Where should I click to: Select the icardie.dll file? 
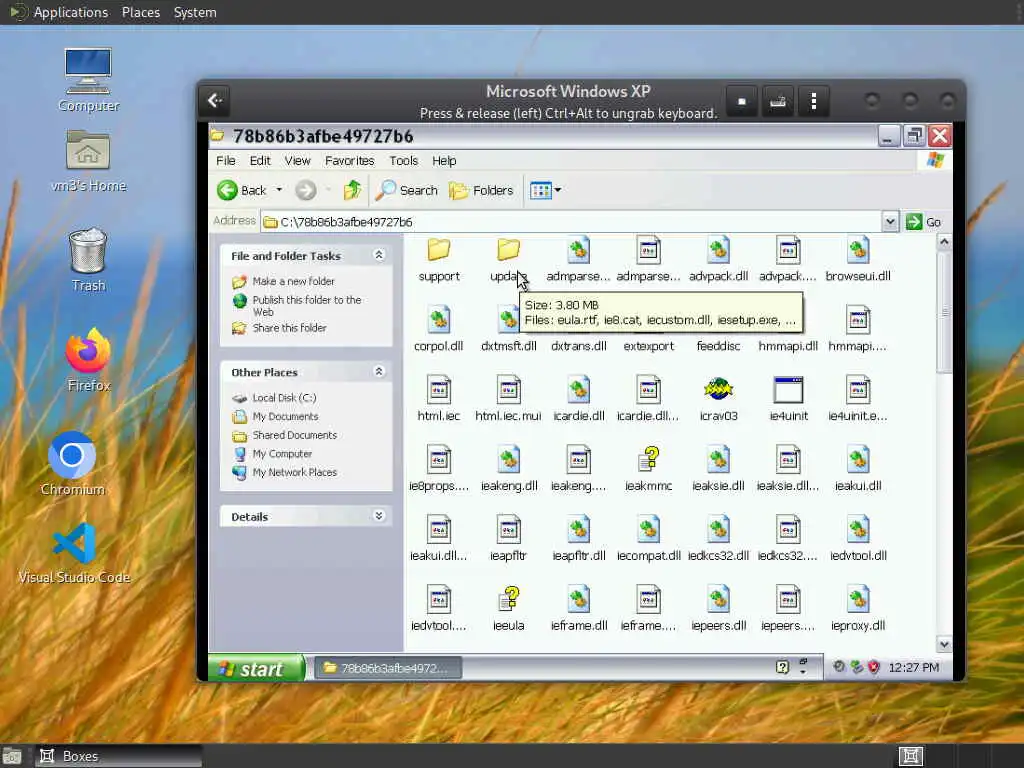point(579,399)
